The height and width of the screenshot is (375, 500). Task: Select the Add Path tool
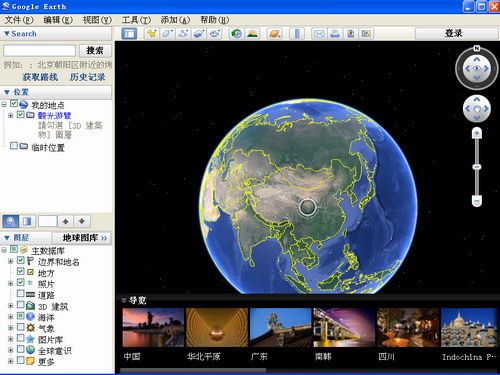[x=183, y=34]
